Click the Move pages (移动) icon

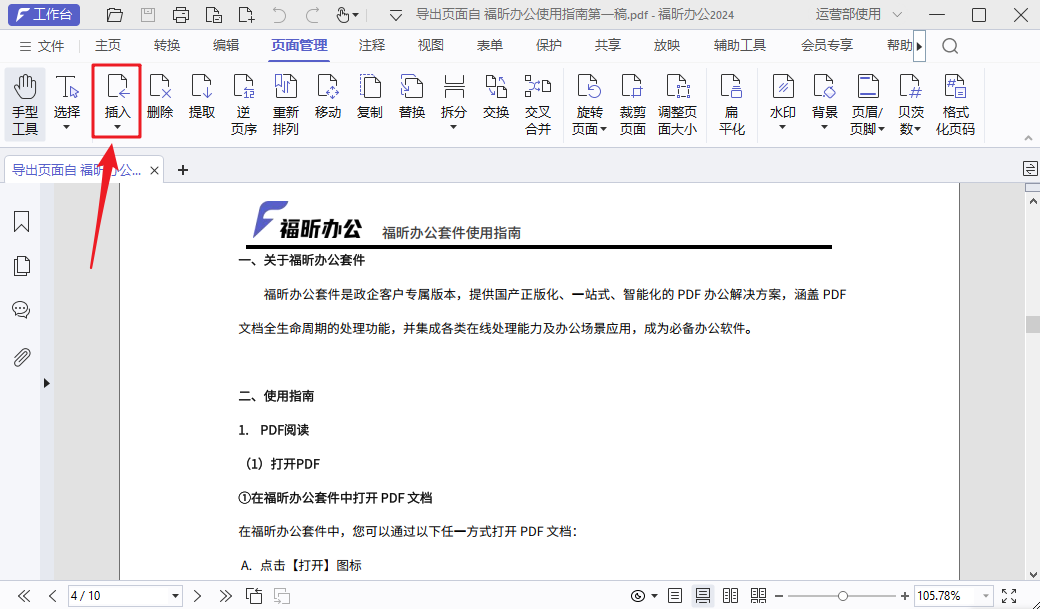[x=328, y=97]
